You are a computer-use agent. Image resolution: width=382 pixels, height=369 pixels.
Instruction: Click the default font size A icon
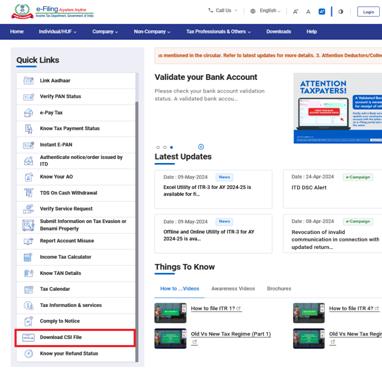click(x=308, y=12)
